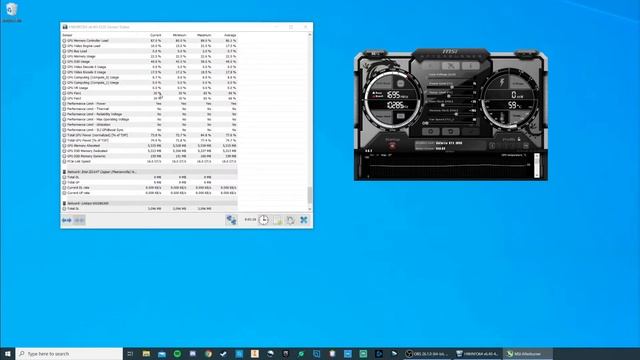Click the Minimum column header
This screenshot has width=640, height=360.
click(x=180, y=35)
